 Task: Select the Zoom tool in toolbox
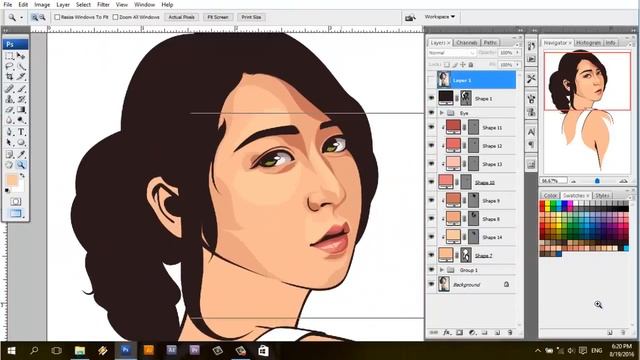(21, 165)
